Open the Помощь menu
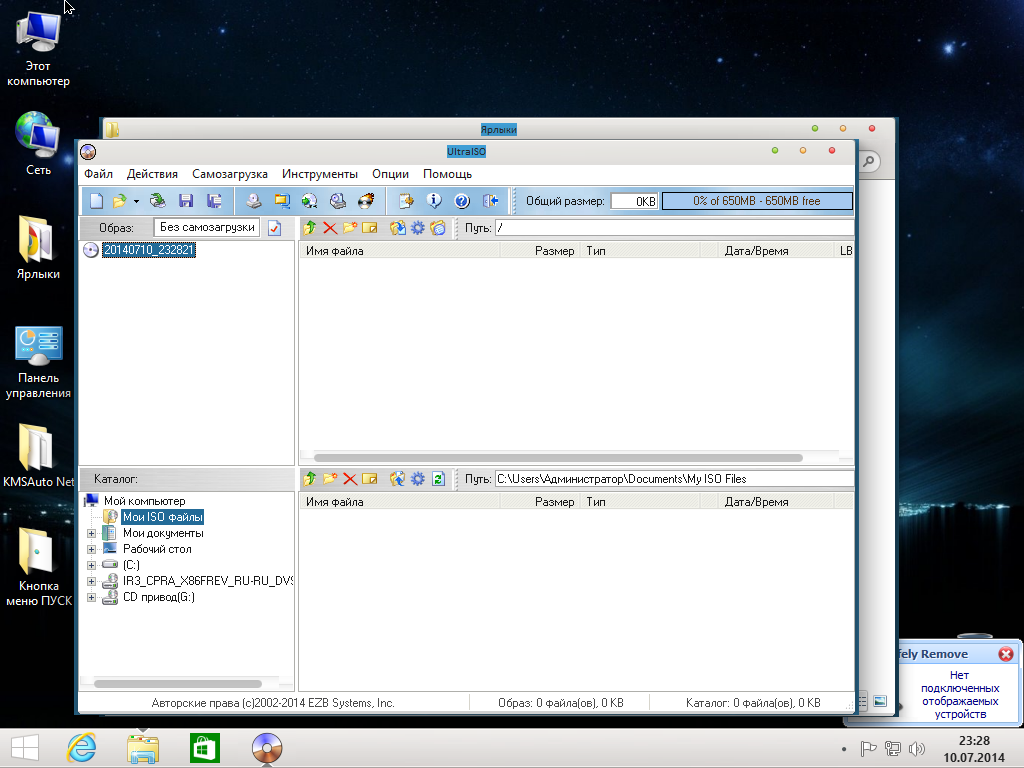The height and width of the screenshot is (768, 1024). pyautogui.click(x=447, y=174)
